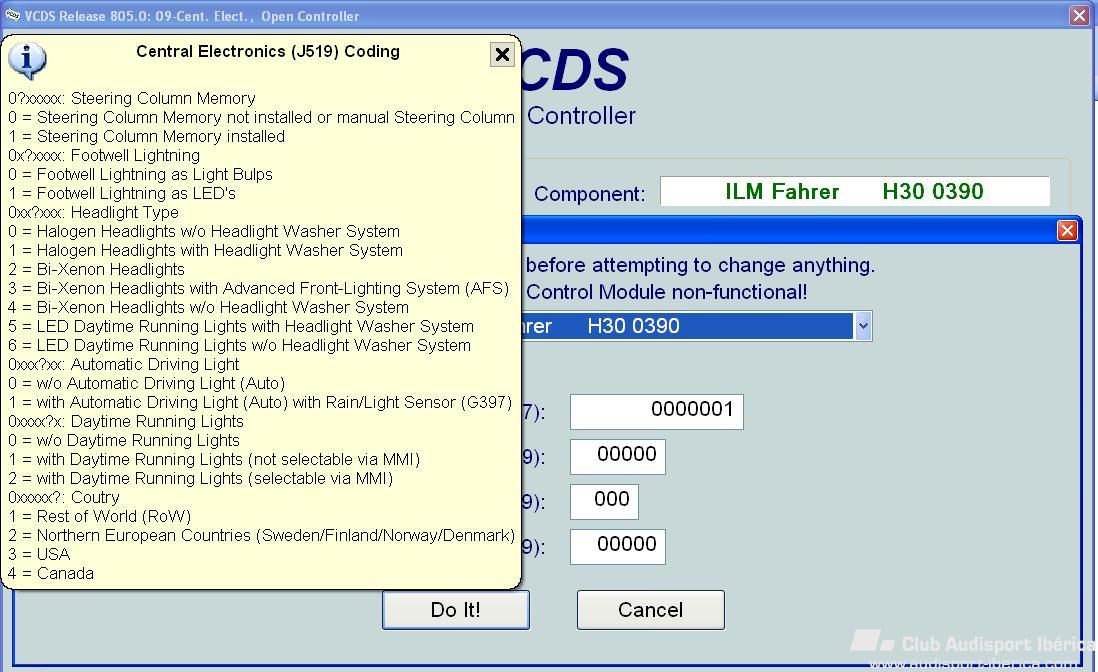
Task: Click the Cancel button
Action: [651, 610]
